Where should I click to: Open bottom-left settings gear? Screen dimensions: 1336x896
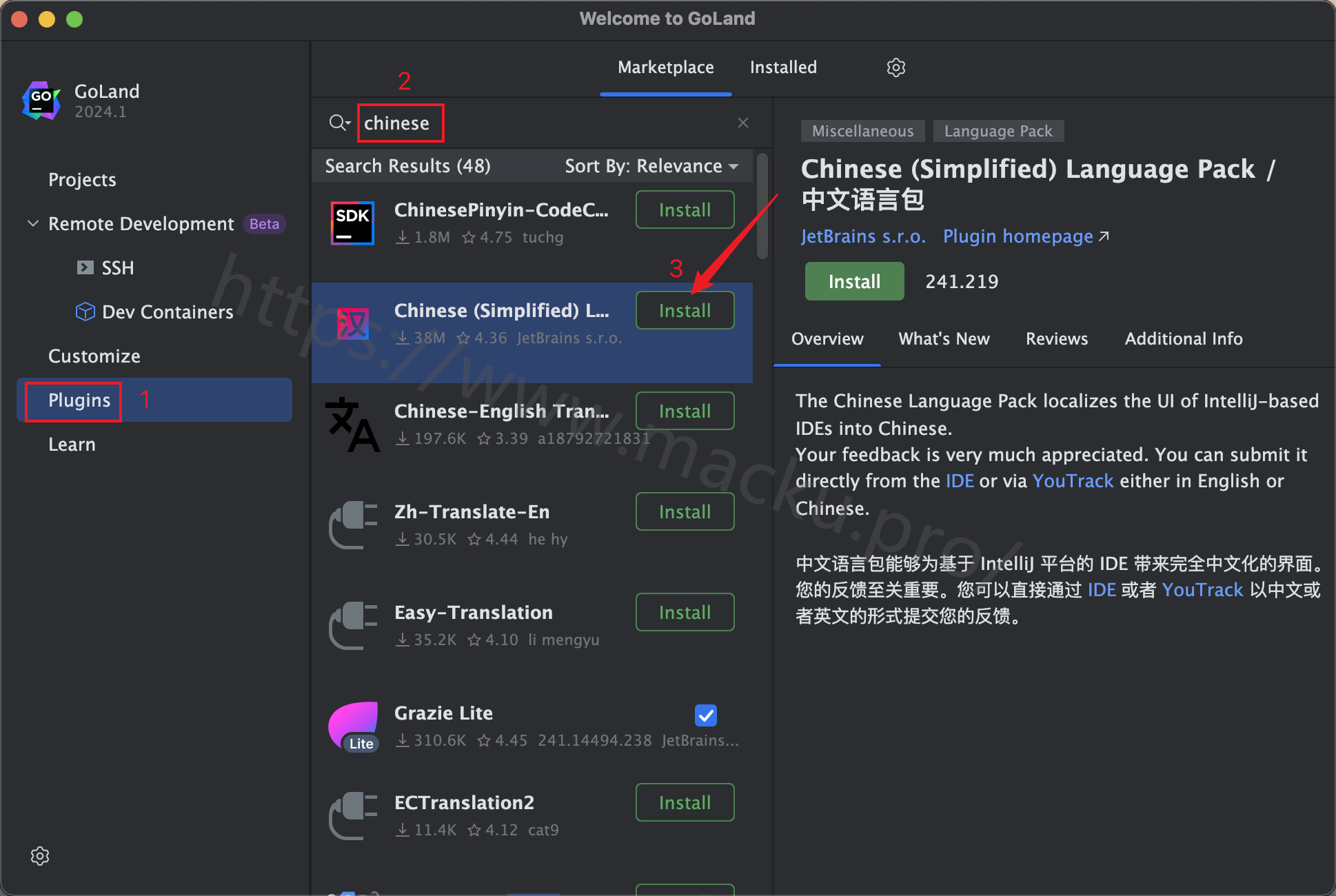pyautogui.click(x=40, y=856)
